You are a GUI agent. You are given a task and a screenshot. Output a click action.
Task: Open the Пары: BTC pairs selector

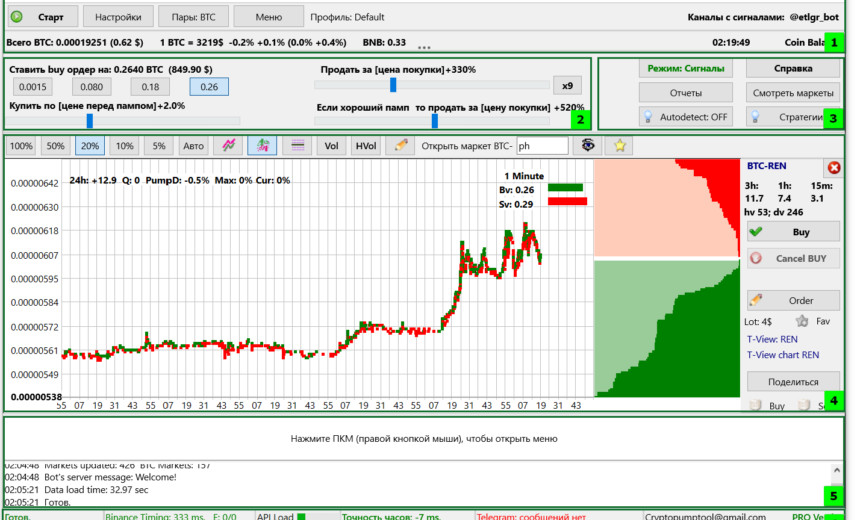pyautogui.click(x=193, y=17)
